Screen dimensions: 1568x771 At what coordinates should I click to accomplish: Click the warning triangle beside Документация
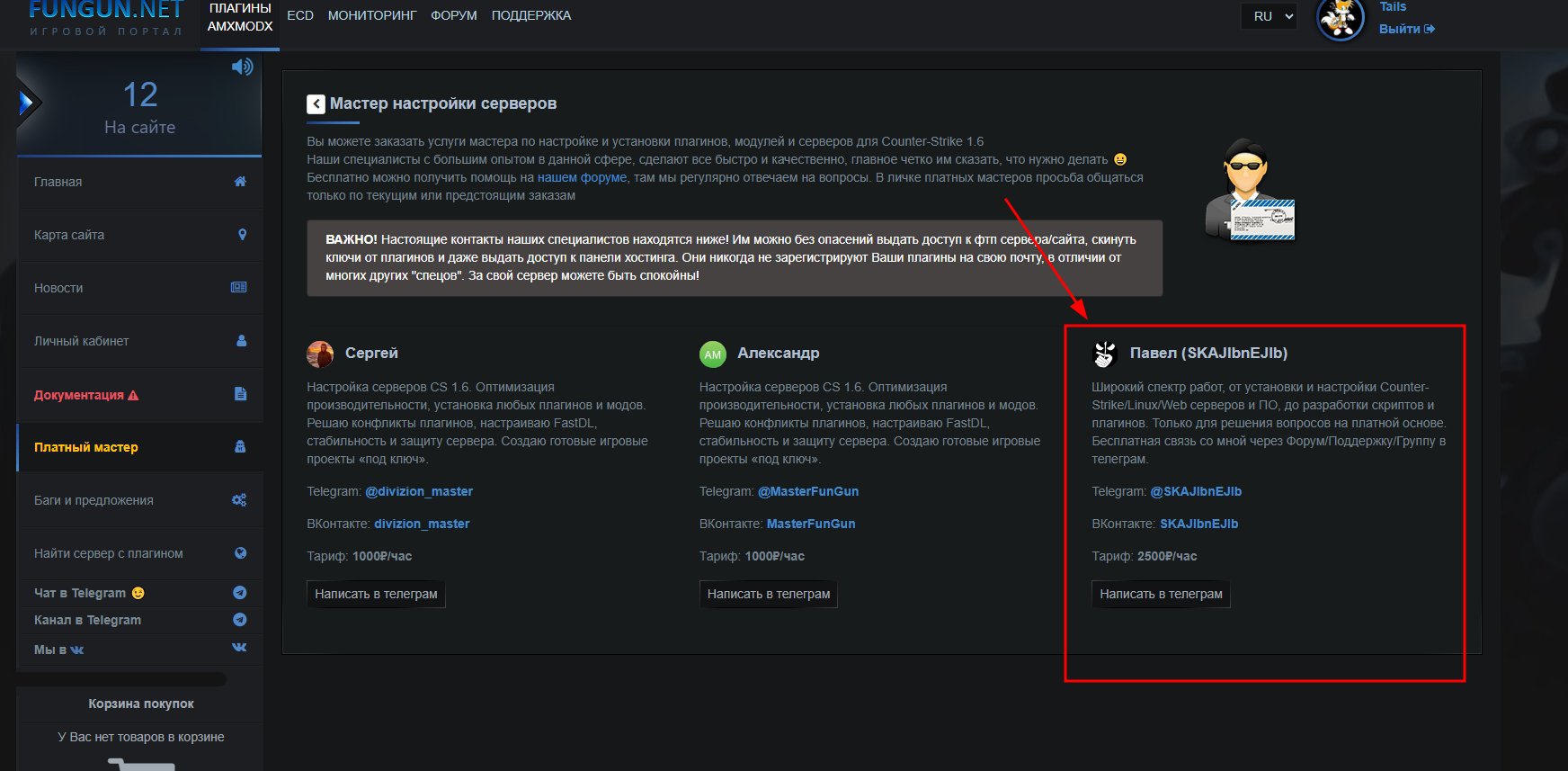pos(133,395)
